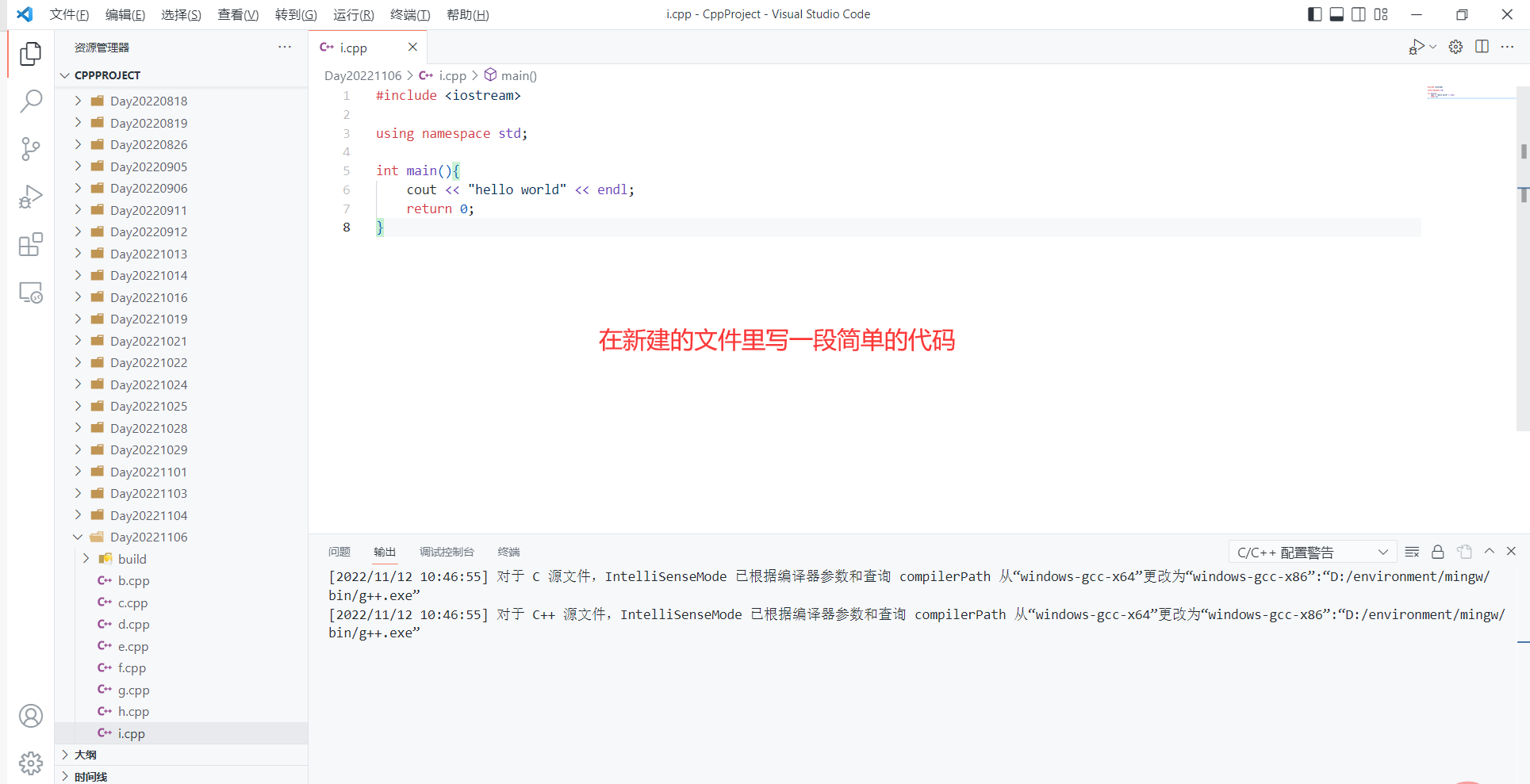Select i.cpp in the explorer tree
1530x784 pixels.
click(181, 733)
